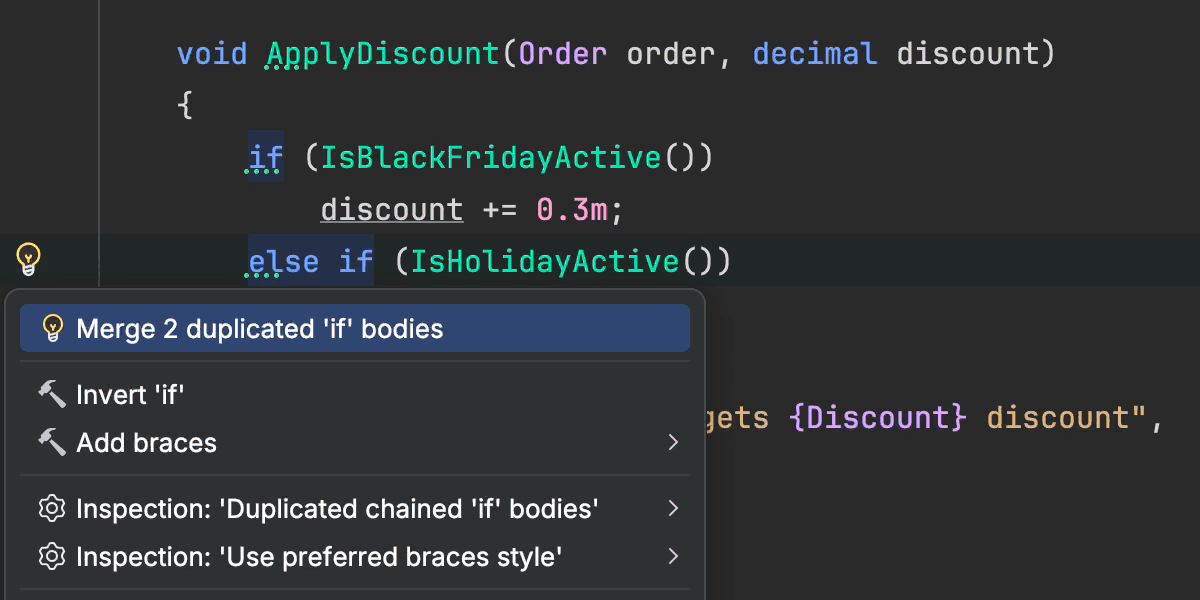Viewport: 1200px width, 600px height.
Task: Click the highlighted 'else if' keyword
Action: tap(310, 262)
